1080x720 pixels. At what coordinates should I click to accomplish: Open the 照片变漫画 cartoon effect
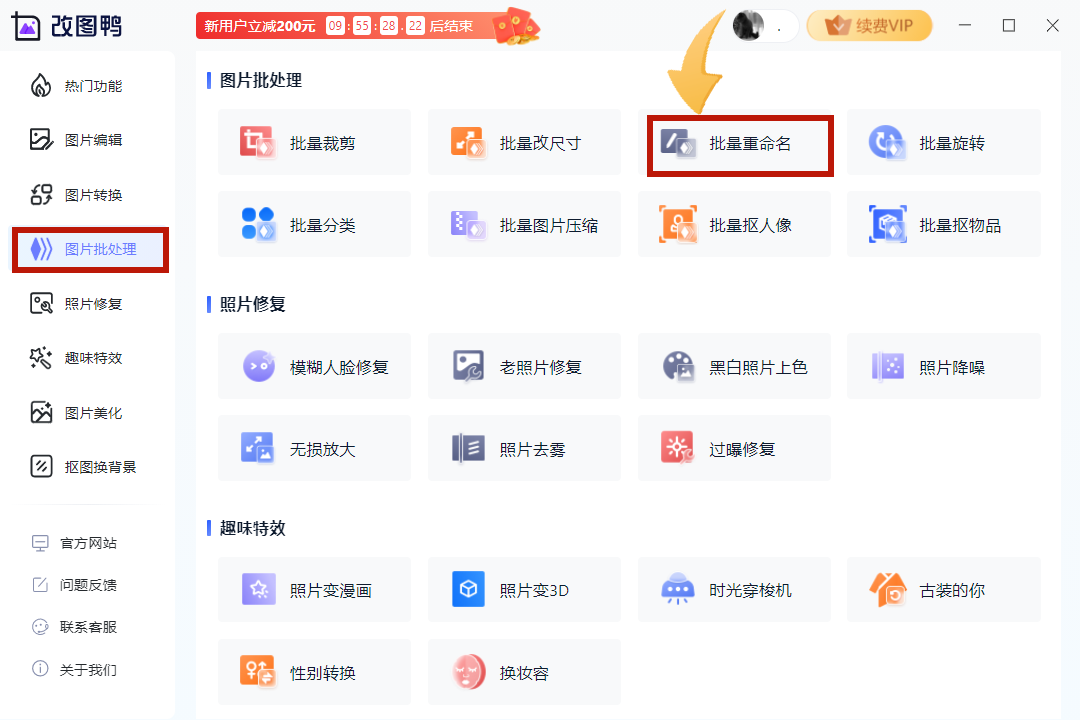314,590
